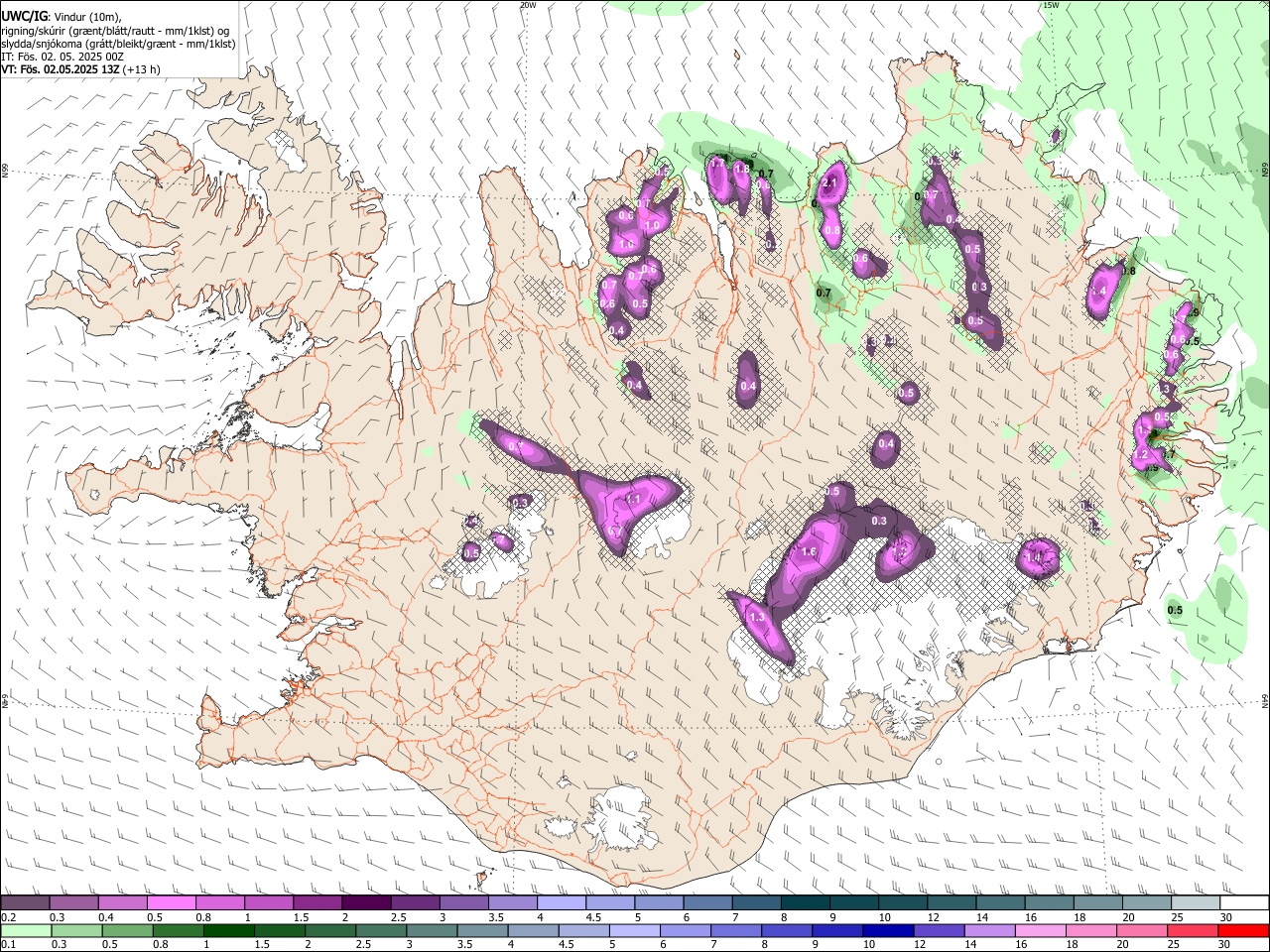
Task: Select the snow-scale swatch starting at 3
Action: click(x=463, y=902)
